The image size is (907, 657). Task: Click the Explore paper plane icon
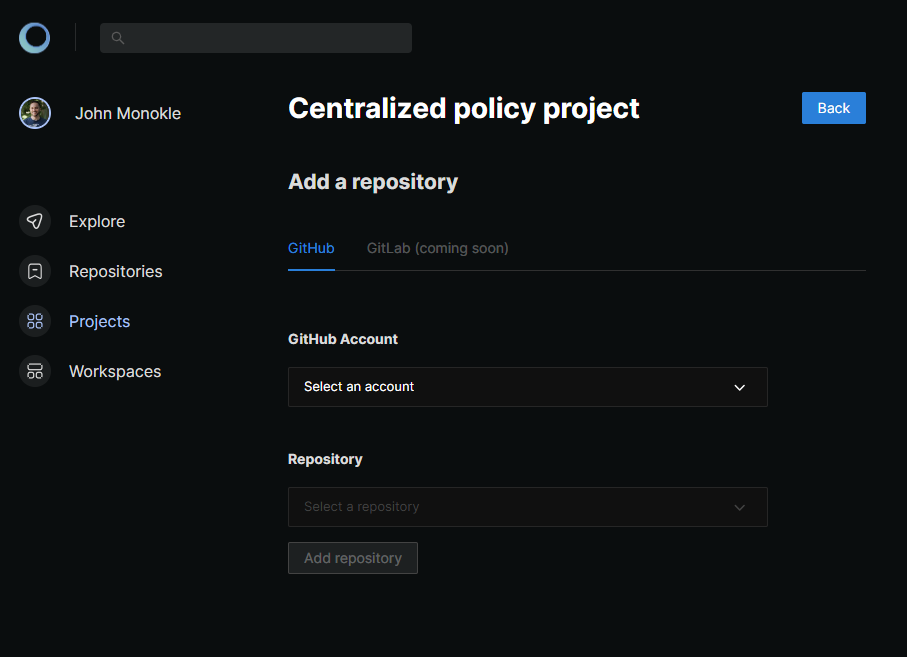point(35,221)
